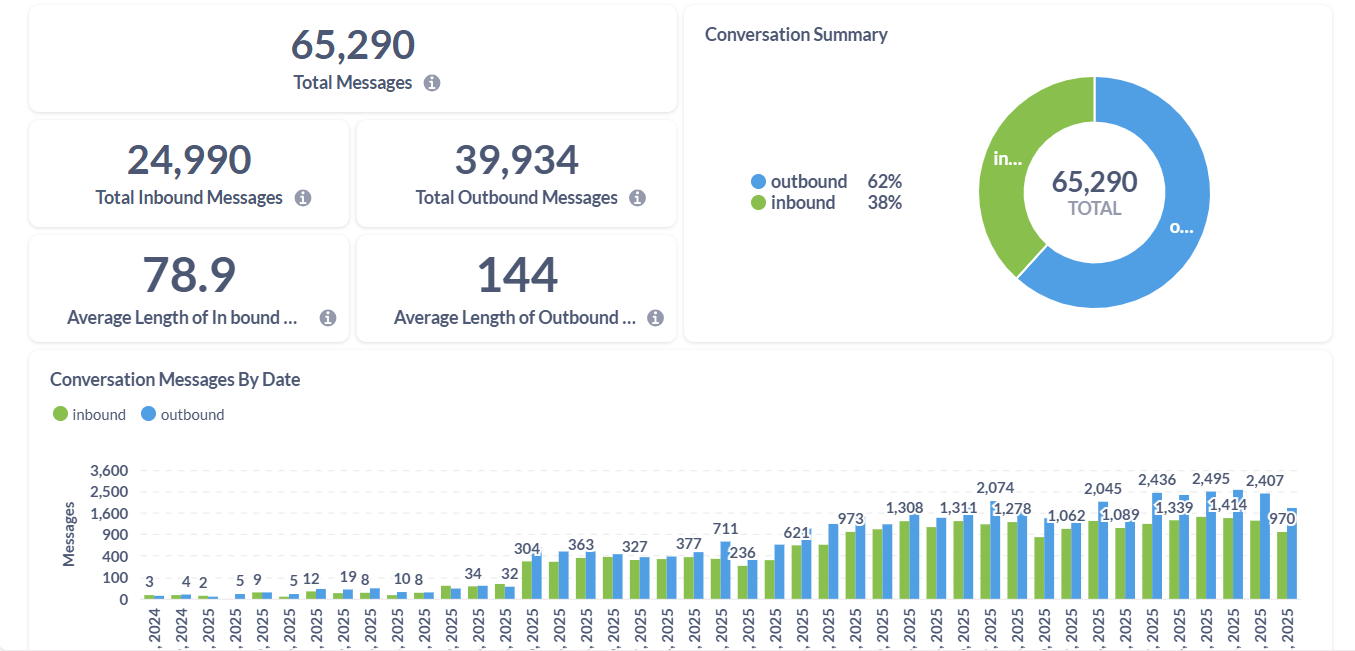Click the Total Inbound Messages label
The width and height of the screenshot is (1355, 651).
click(x=189, y=198)
